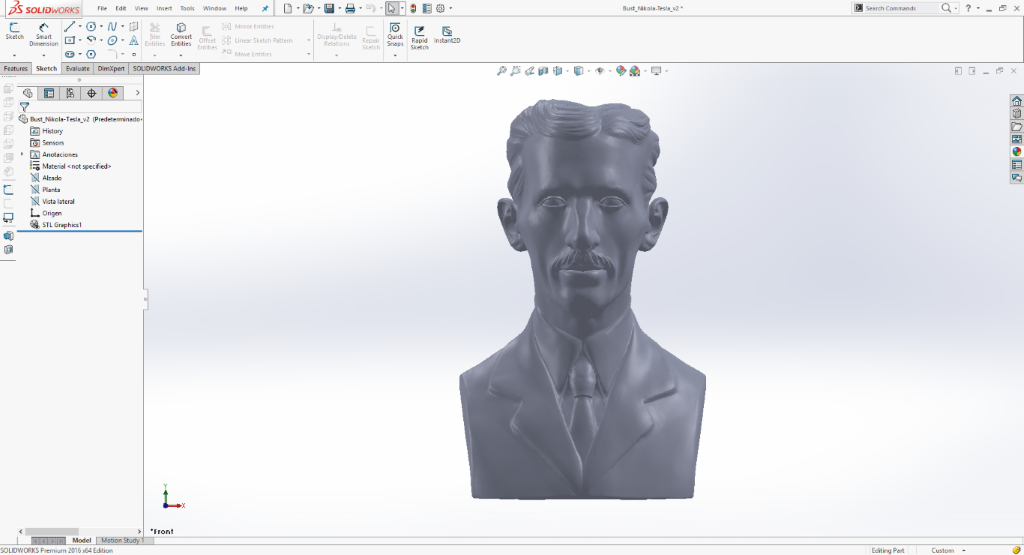Choose the Polygon sketch tool
This screenshot has width=1024, height=555.
[91, 54]
